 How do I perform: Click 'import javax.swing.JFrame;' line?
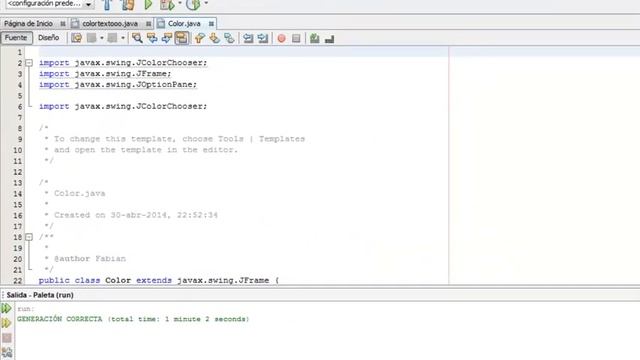point(105,74)
